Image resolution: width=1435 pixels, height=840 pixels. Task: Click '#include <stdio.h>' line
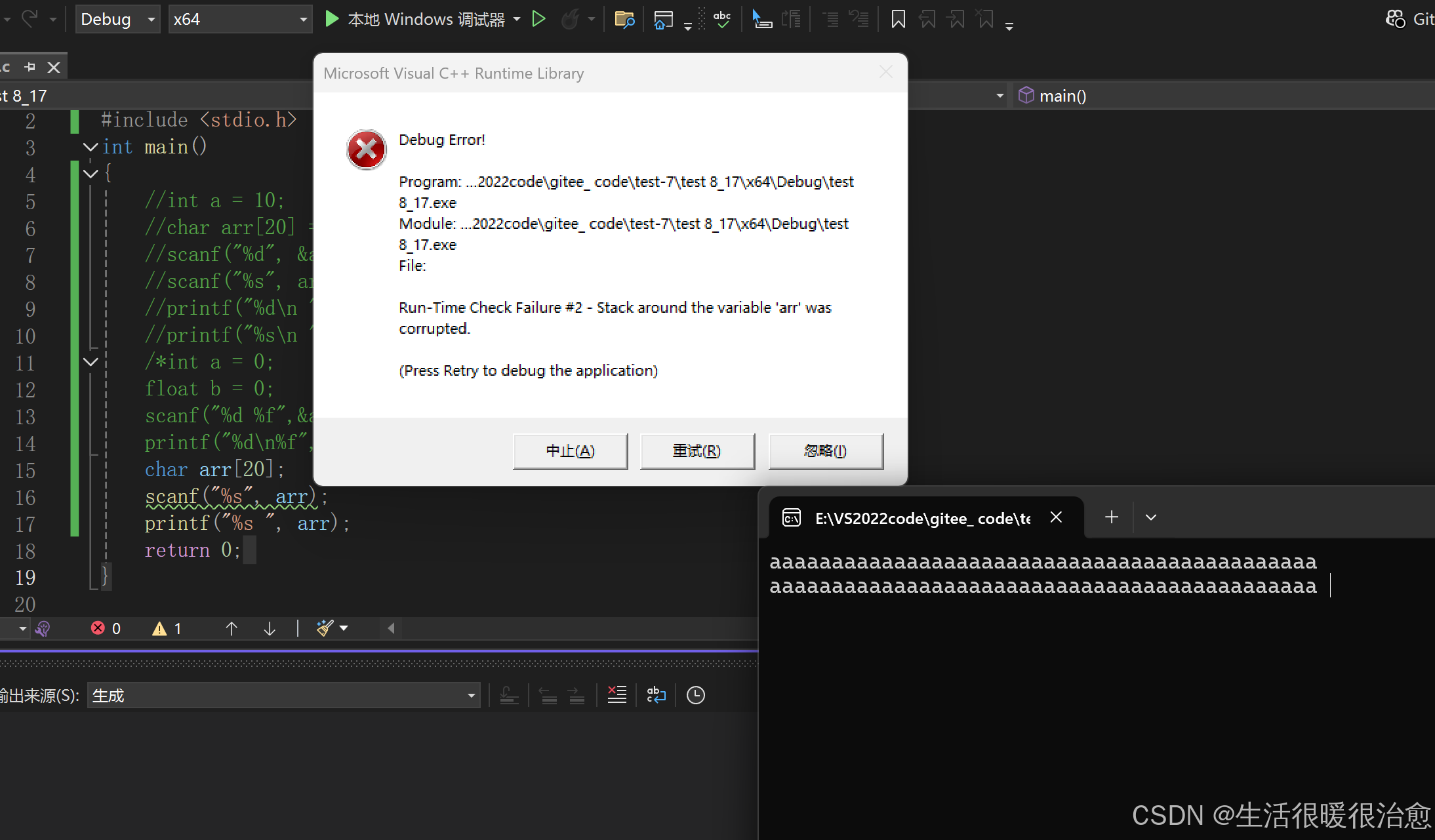199,120
